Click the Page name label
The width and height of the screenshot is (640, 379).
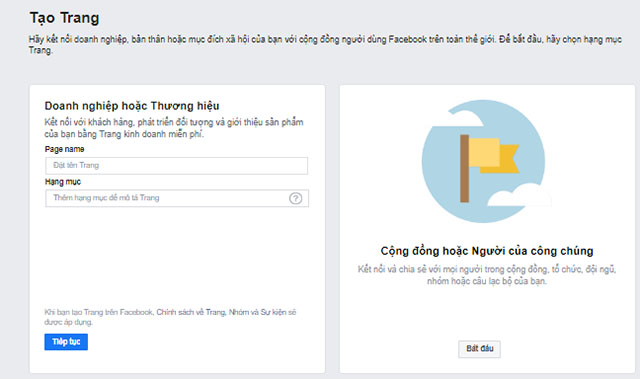point(64,149)
